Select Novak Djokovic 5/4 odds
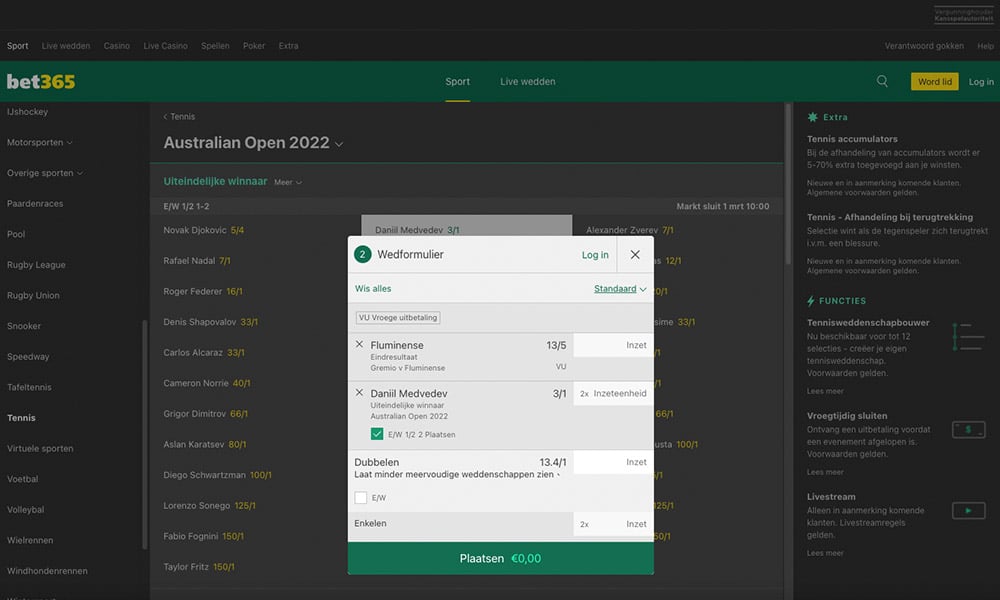 tap(203, 230)
